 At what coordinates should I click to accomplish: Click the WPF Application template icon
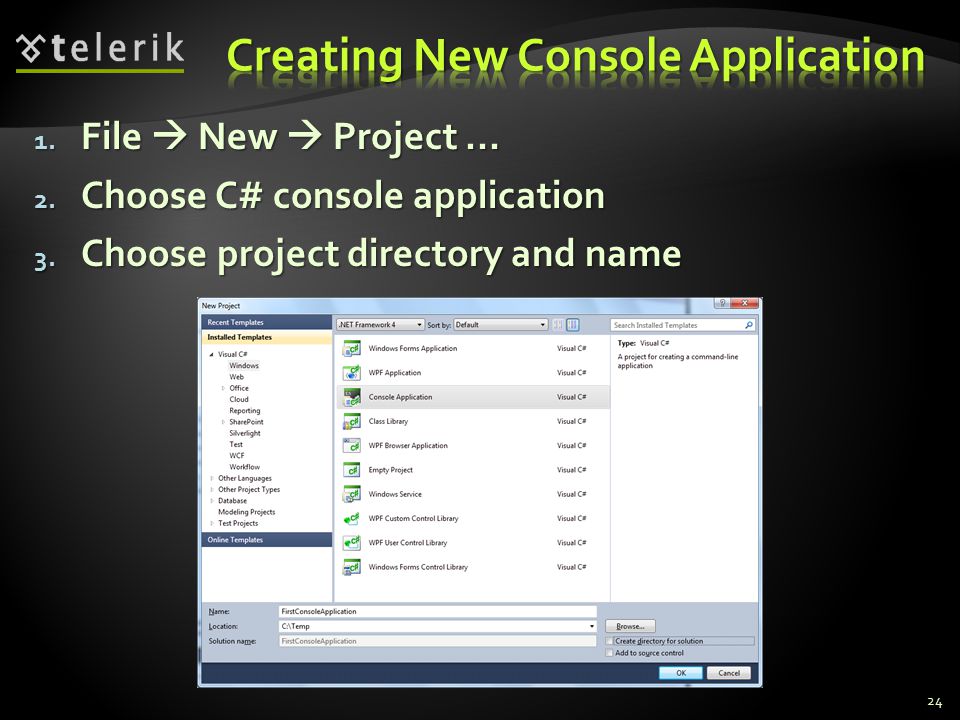[x=351, y=373]
